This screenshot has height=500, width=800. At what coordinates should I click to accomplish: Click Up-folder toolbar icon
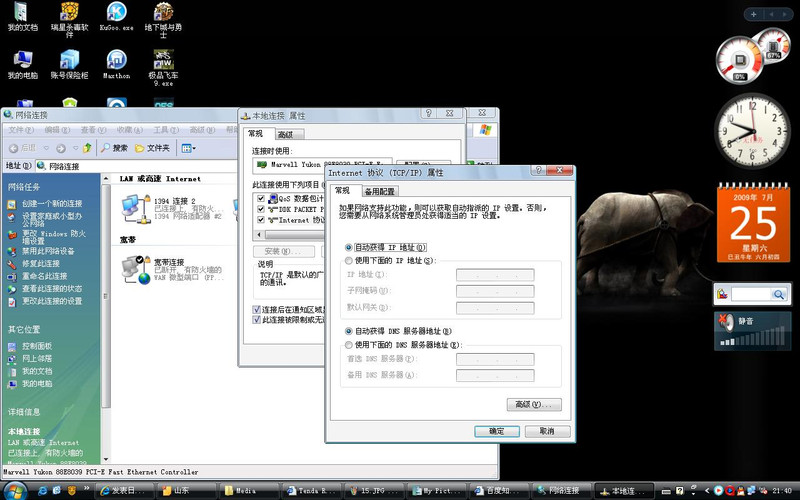point(87,148)
